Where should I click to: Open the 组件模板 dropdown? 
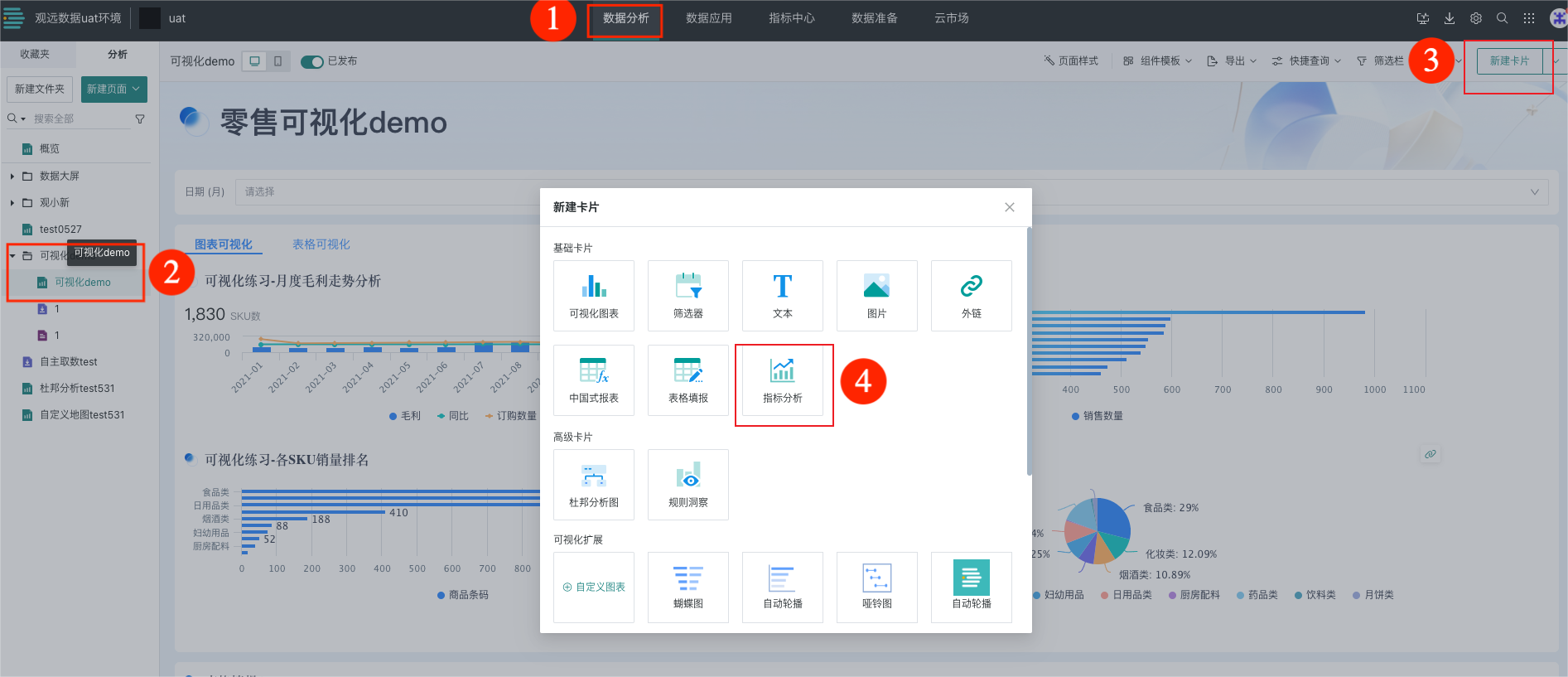[x=1157, y=61]
